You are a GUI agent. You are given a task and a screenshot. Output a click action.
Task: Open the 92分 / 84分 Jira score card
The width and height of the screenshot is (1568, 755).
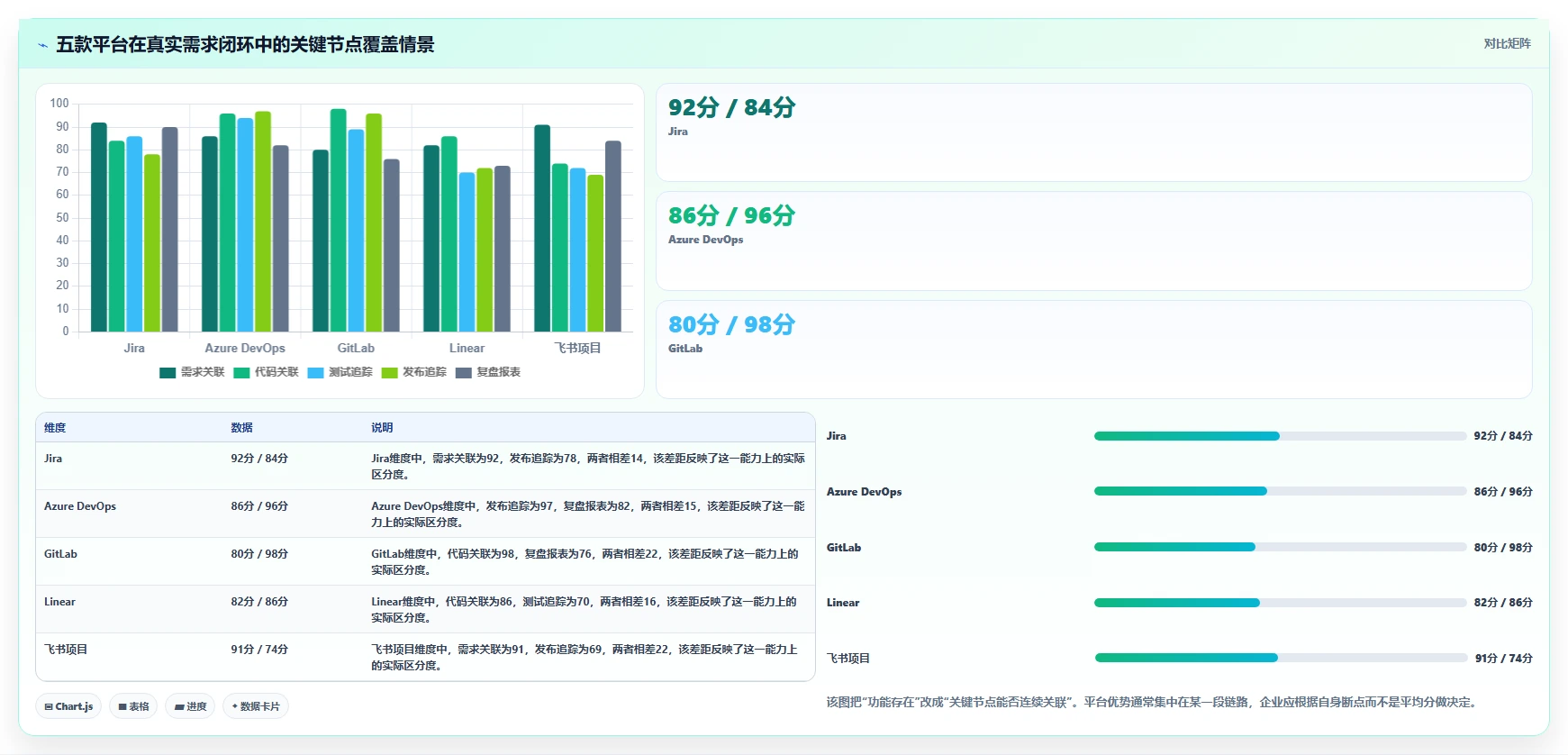click(1093, 132)
